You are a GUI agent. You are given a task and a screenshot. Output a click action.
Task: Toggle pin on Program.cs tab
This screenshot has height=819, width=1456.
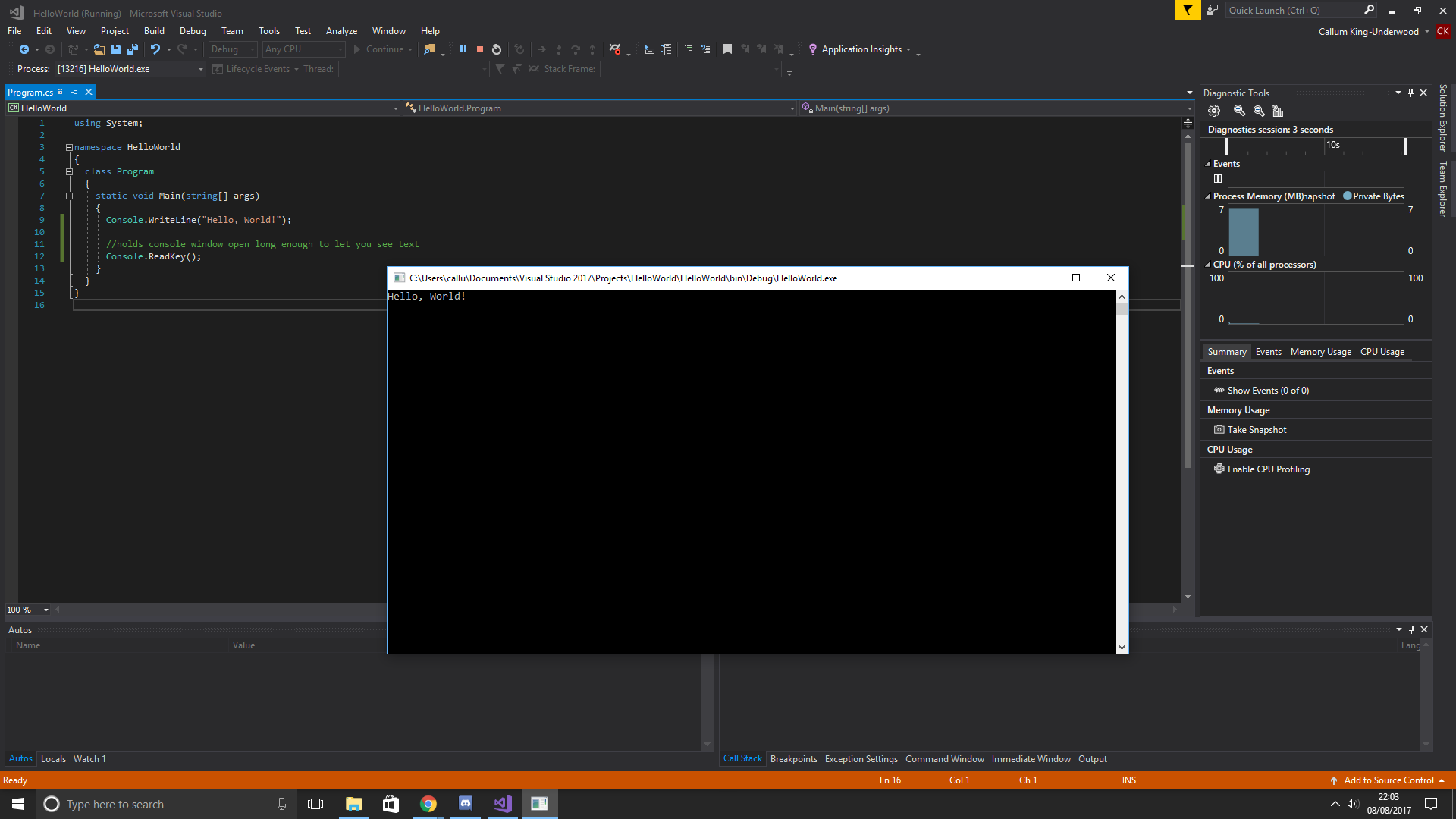74,92
